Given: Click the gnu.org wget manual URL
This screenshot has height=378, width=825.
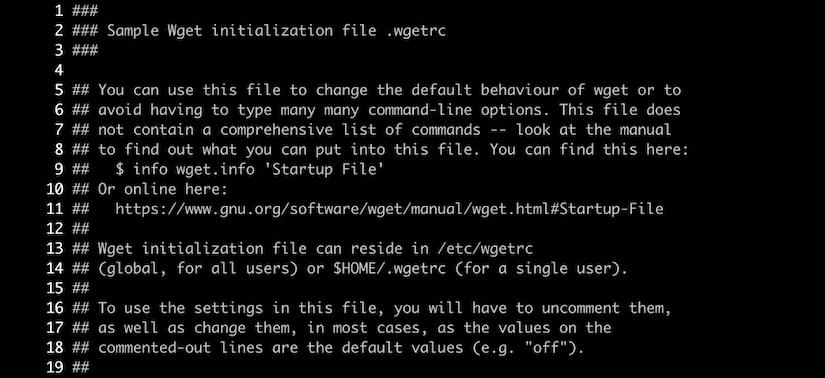Looking at the screenshot, I should coord(389,209).
